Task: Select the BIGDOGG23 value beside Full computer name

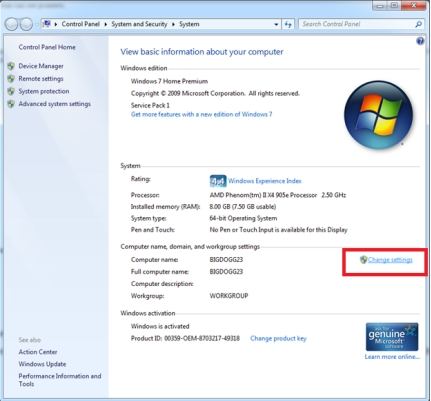Action: coord(226,272)
